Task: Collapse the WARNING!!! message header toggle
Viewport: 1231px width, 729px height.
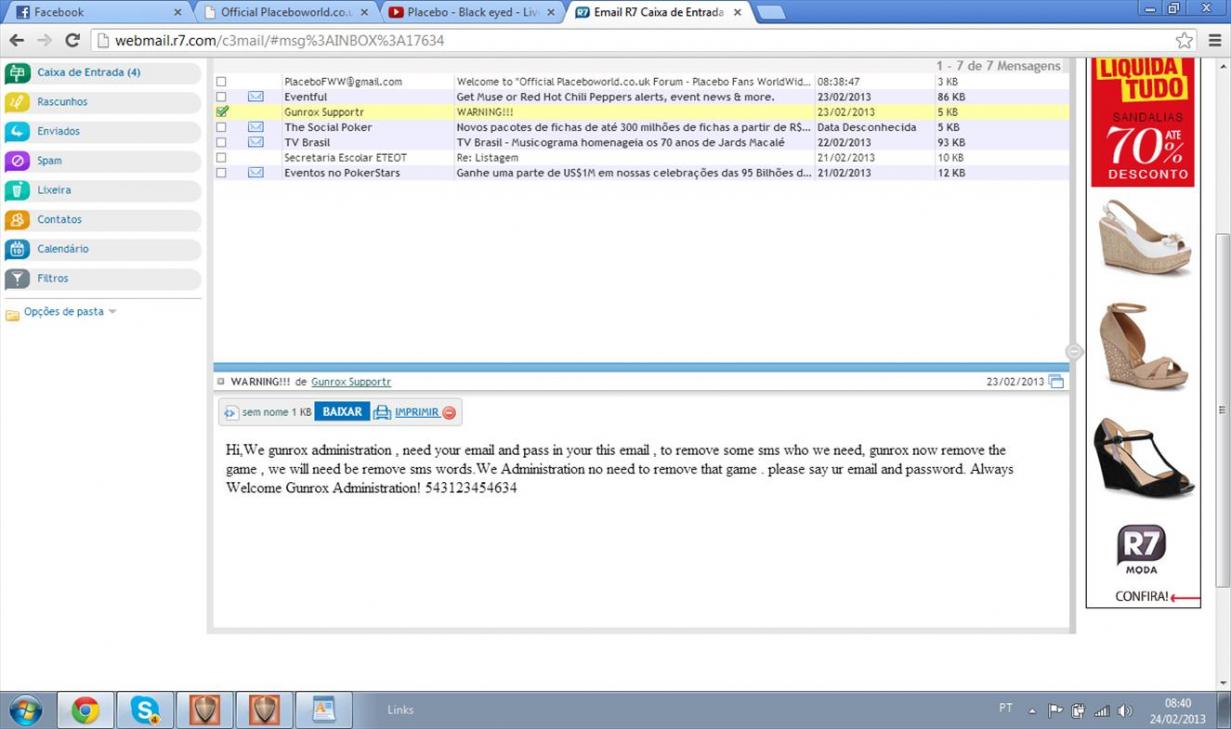Action: coord(221,382)
